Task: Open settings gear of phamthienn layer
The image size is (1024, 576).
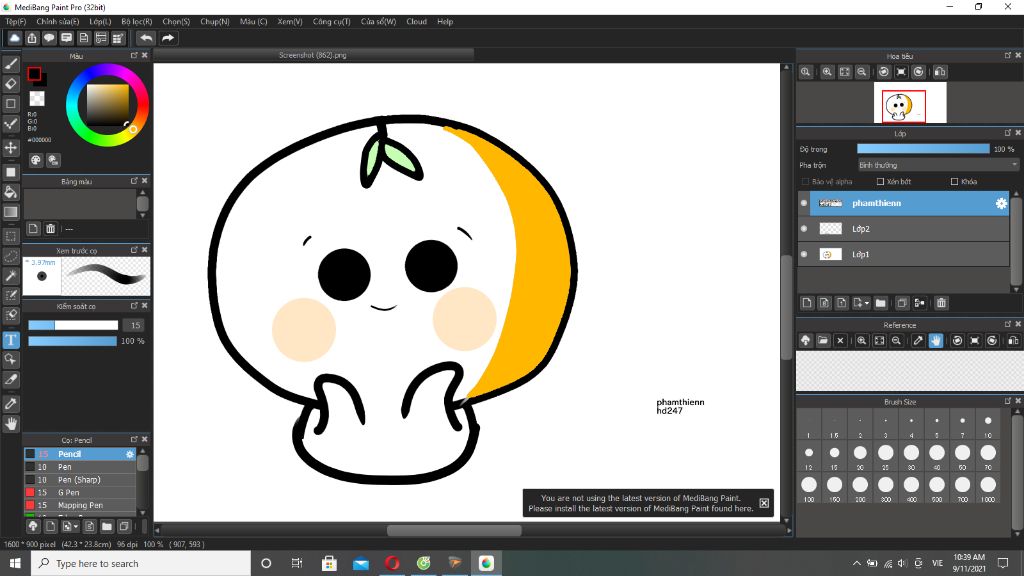Action: [1001, 204]
